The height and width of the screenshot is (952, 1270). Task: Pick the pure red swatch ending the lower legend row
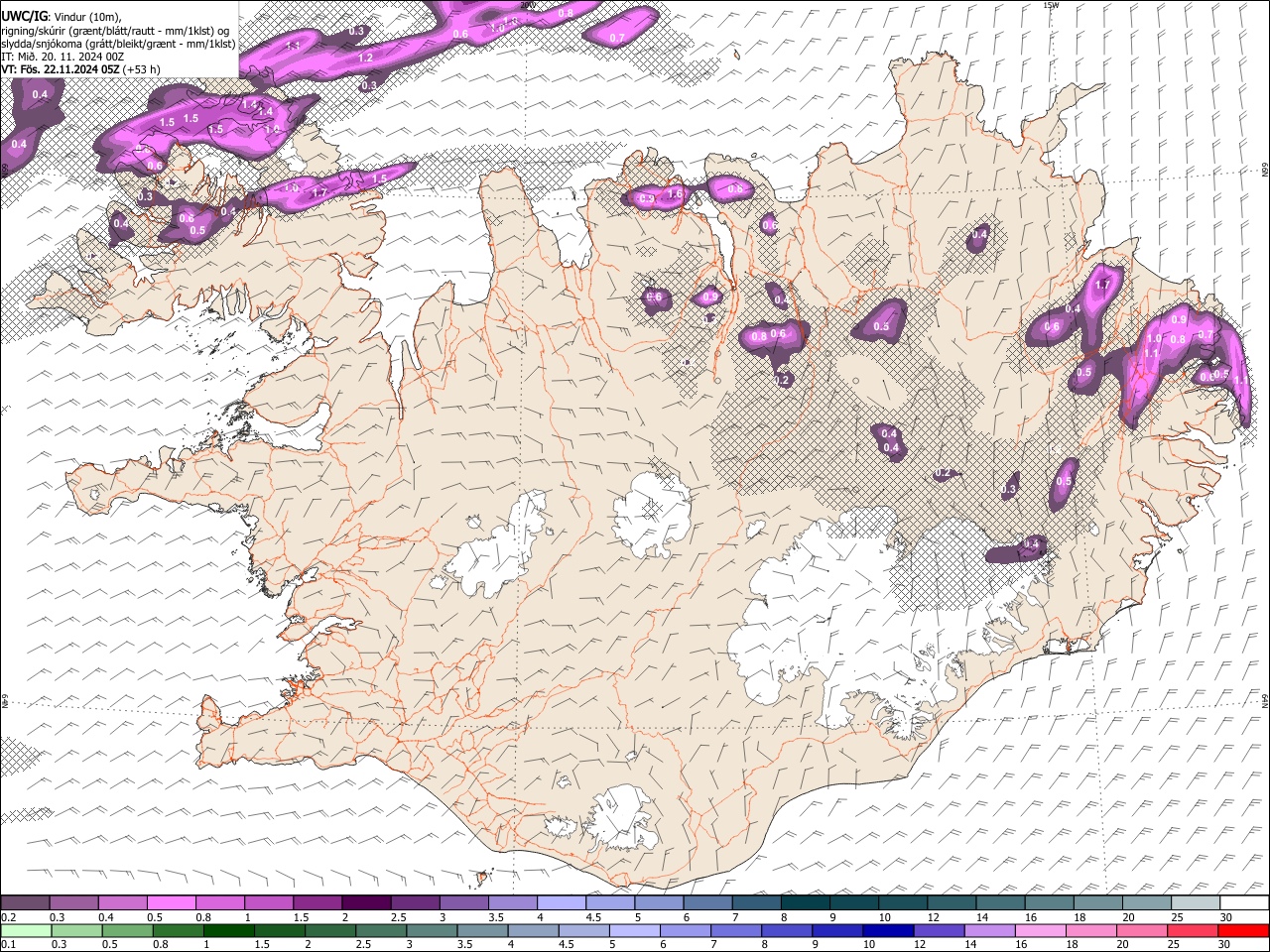(1244, 930)
